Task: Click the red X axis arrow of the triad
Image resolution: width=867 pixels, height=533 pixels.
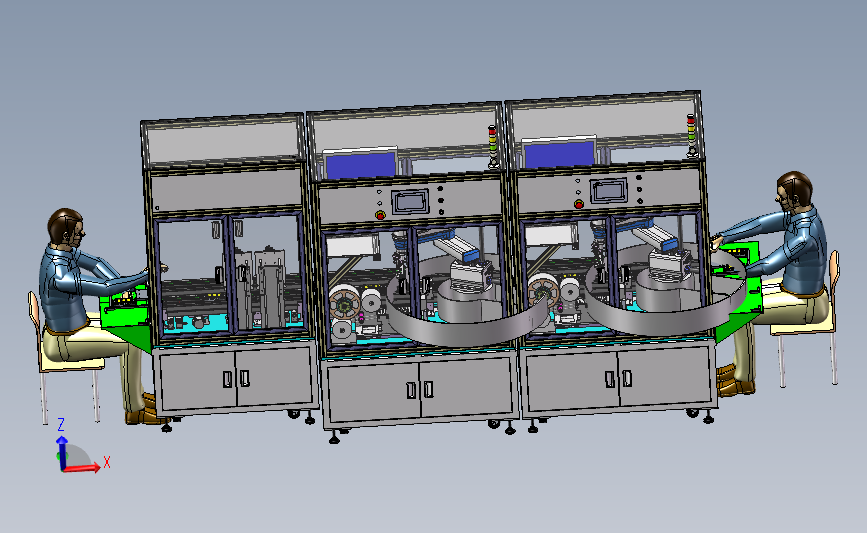Action: coord(82,468)
